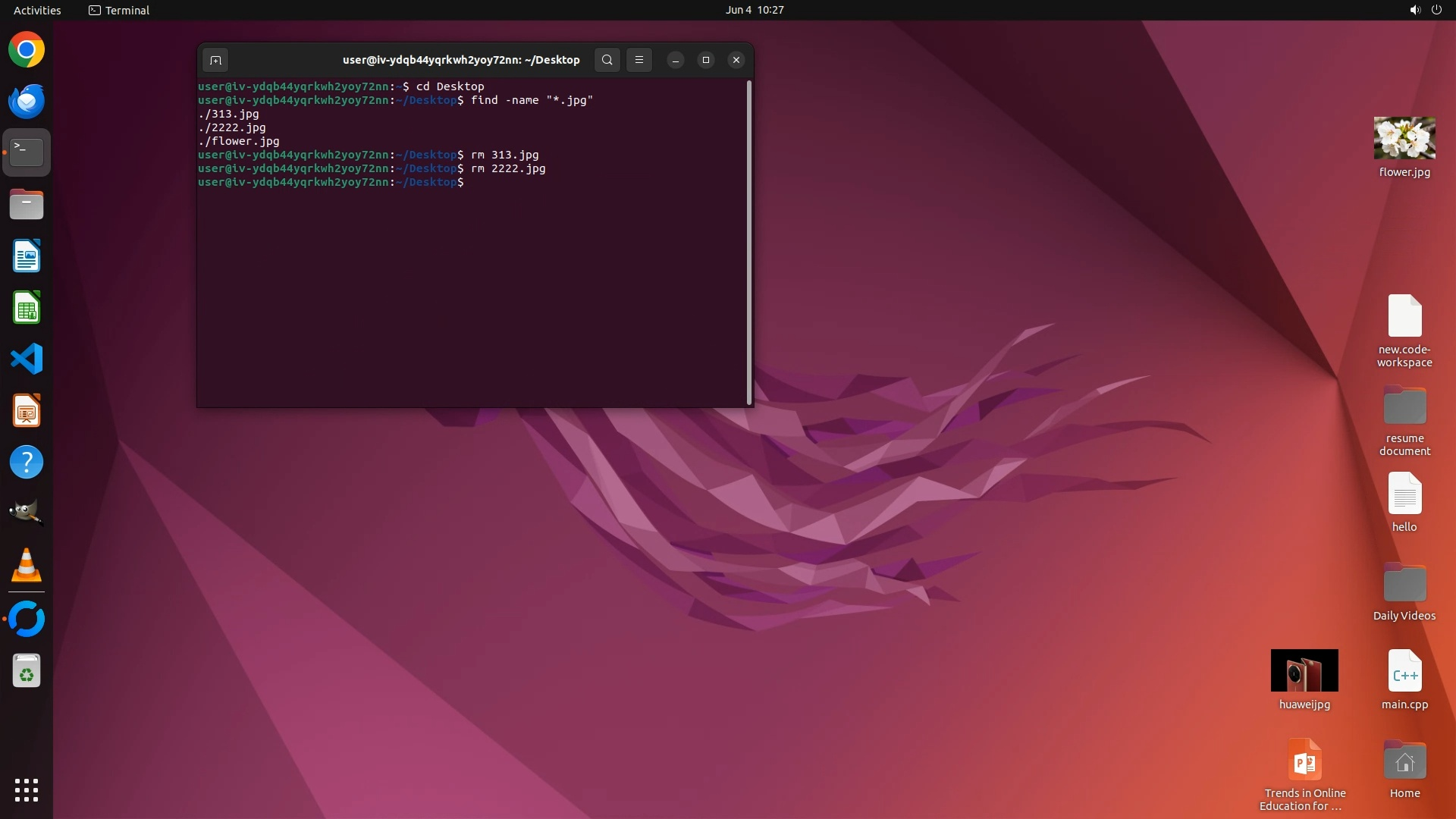Screen dimensions: 1456x819
Task: Open the Terminal search icon
Action: pyautogui.click(x=607, y=60)
